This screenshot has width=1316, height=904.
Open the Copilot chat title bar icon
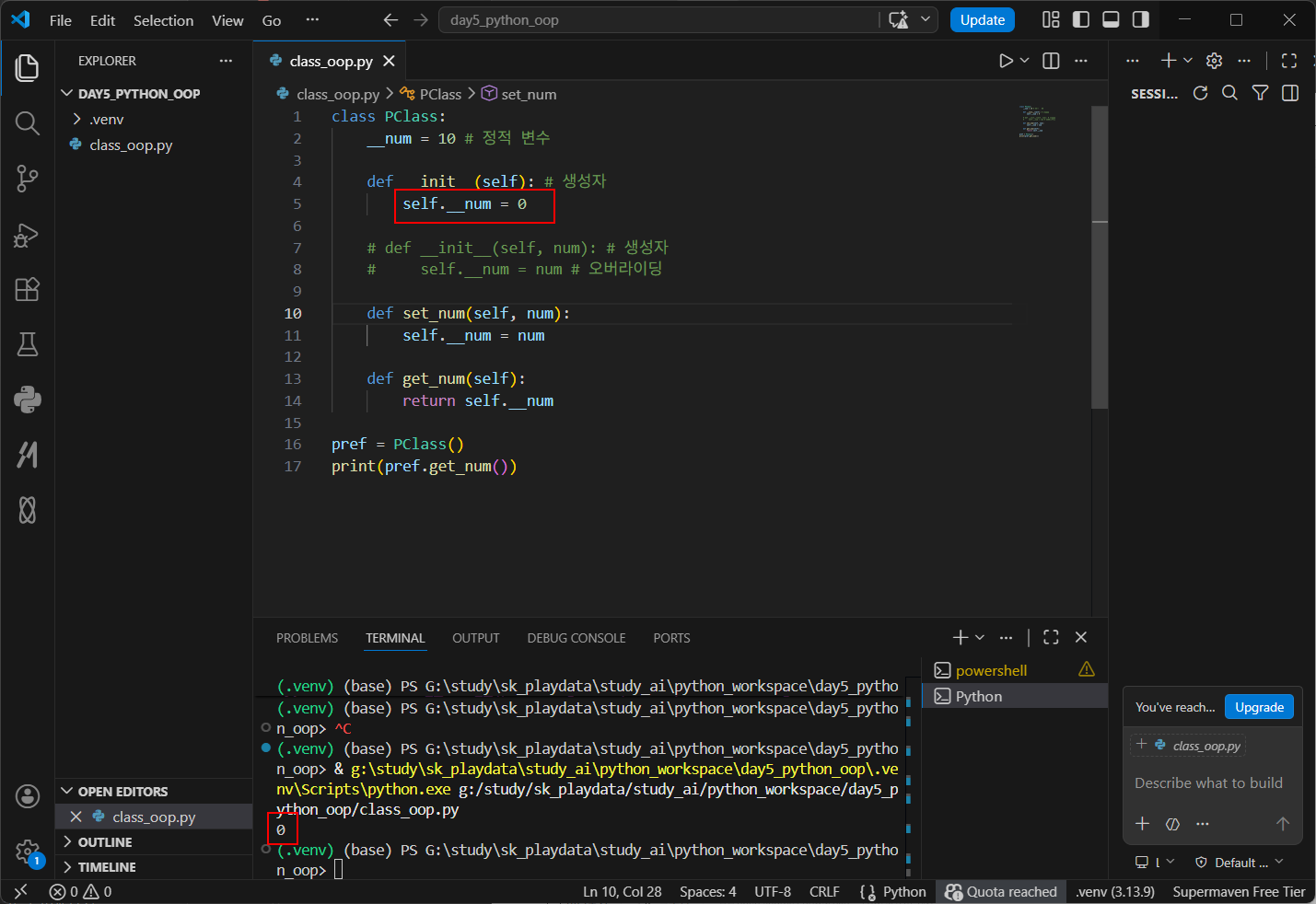click(899, 20)
